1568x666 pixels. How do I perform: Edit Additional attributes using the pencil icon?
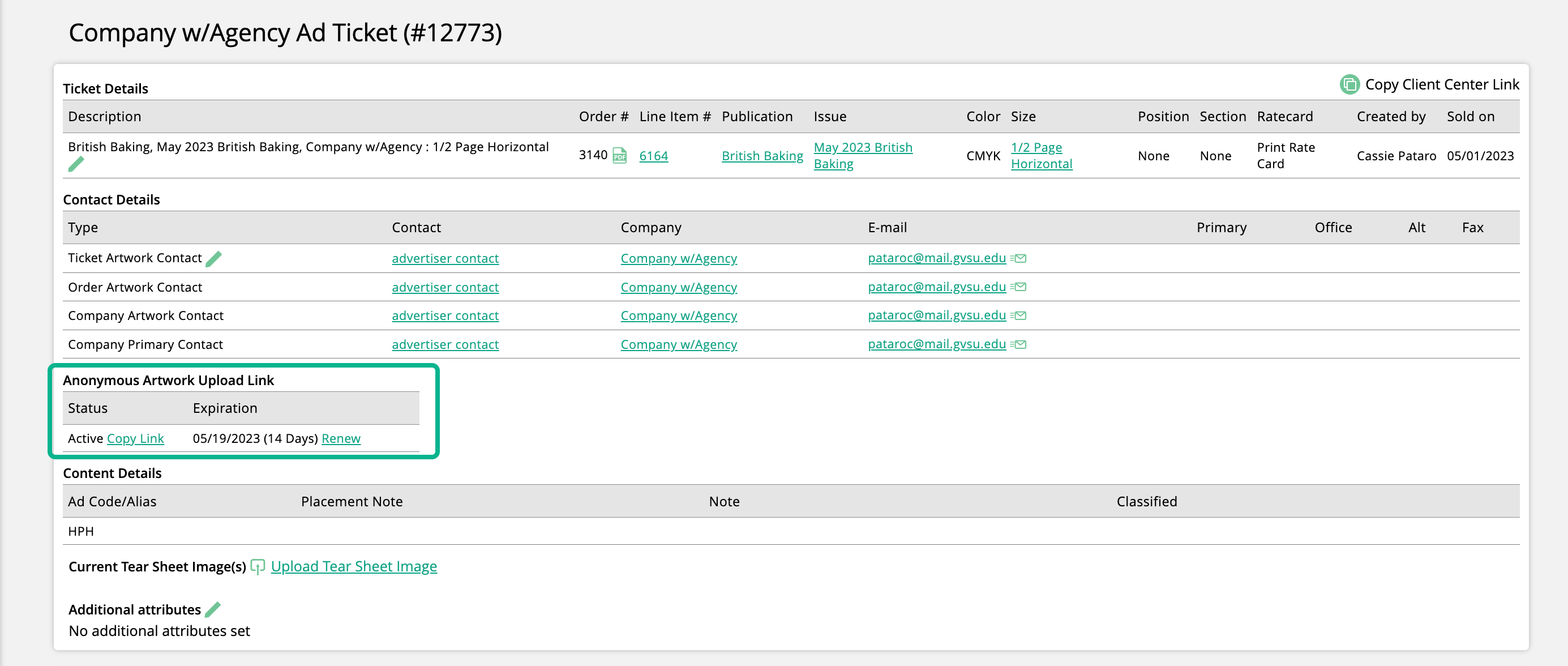(213, 609)
